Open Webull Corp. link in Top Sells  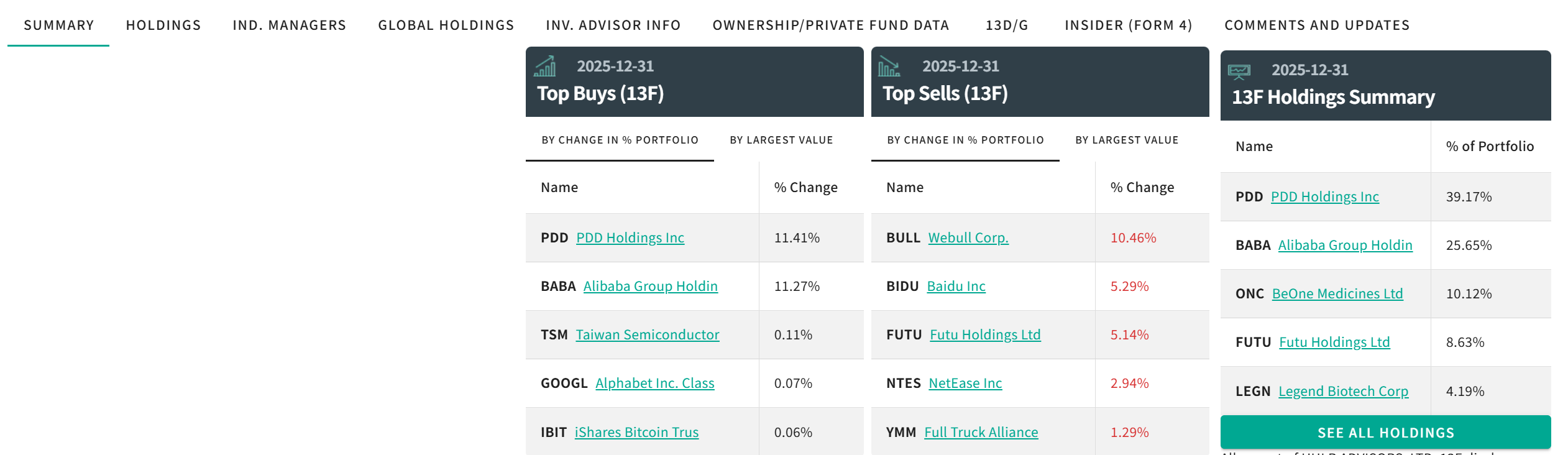(968, 238)
